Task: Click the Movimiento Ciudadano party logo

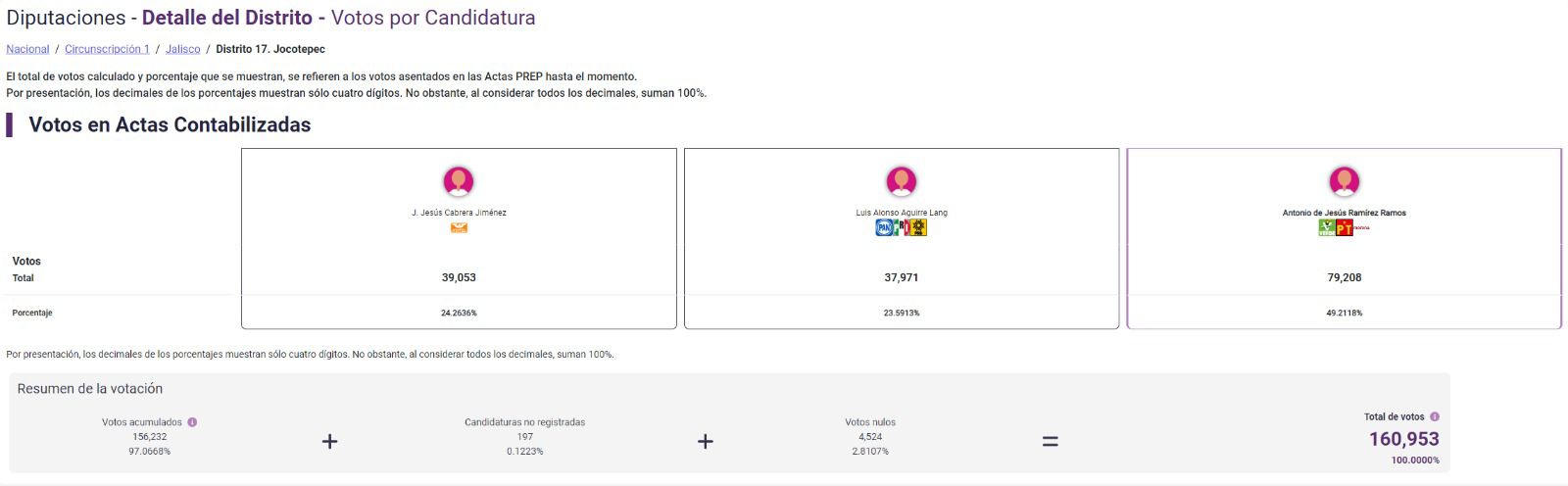Action: 459,227
